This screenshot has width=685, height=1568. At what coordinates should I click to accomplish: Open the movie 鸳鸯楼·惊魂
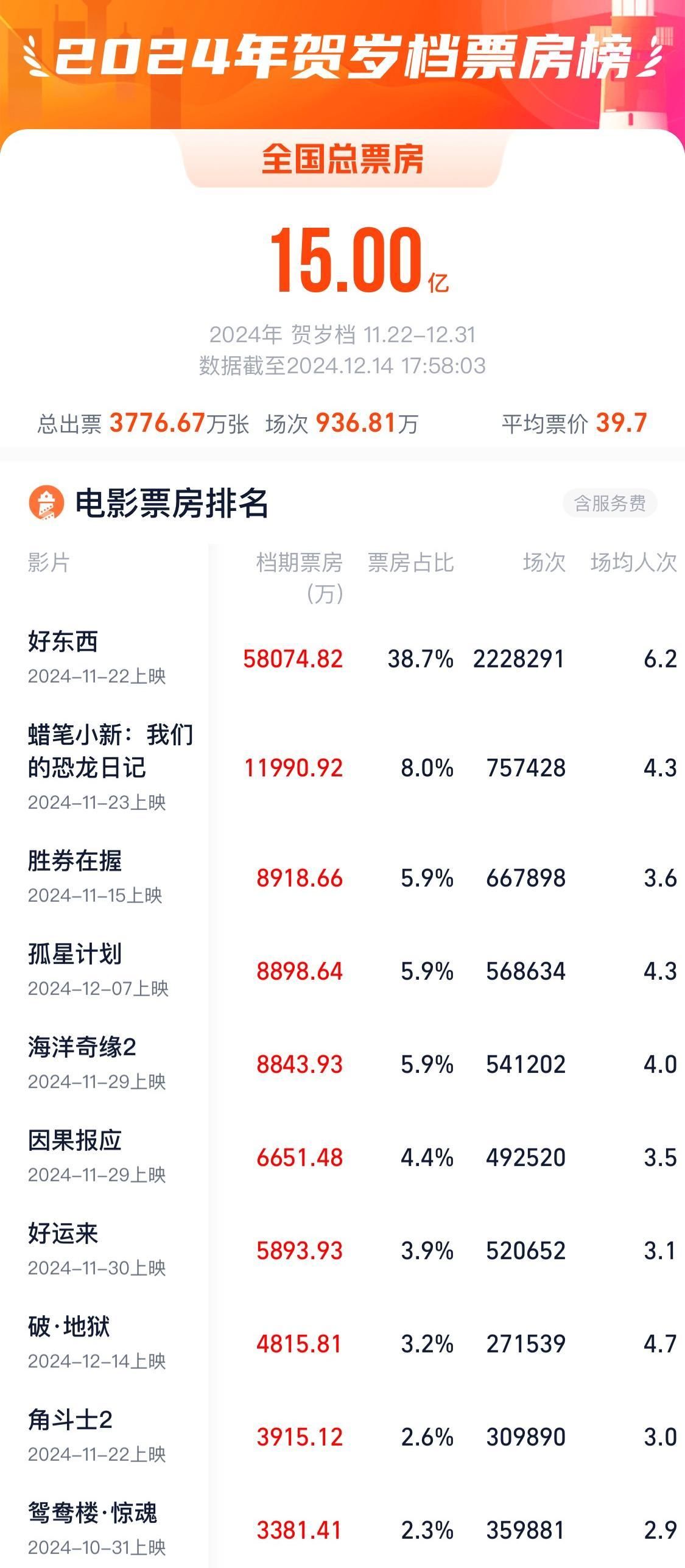click(93, 1513)
